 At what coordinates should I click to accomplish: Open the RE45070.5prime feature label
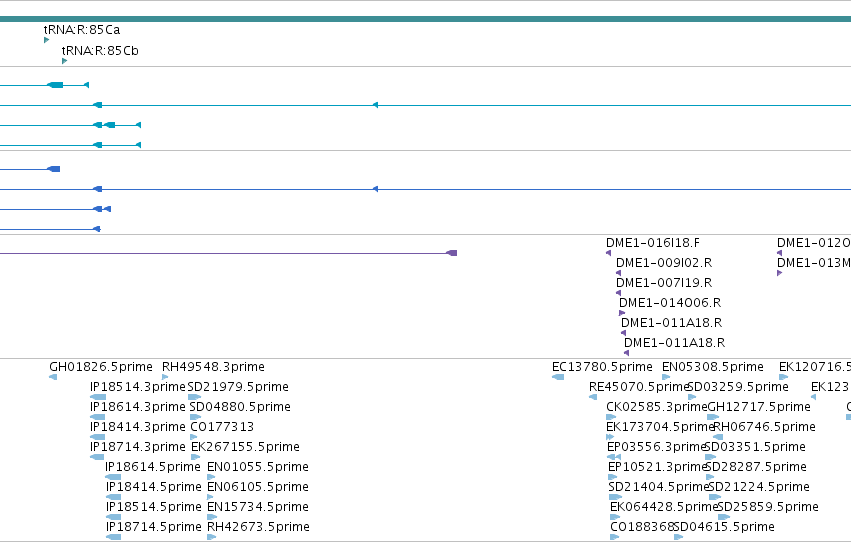pyautogui.click(x=639, y=387)
